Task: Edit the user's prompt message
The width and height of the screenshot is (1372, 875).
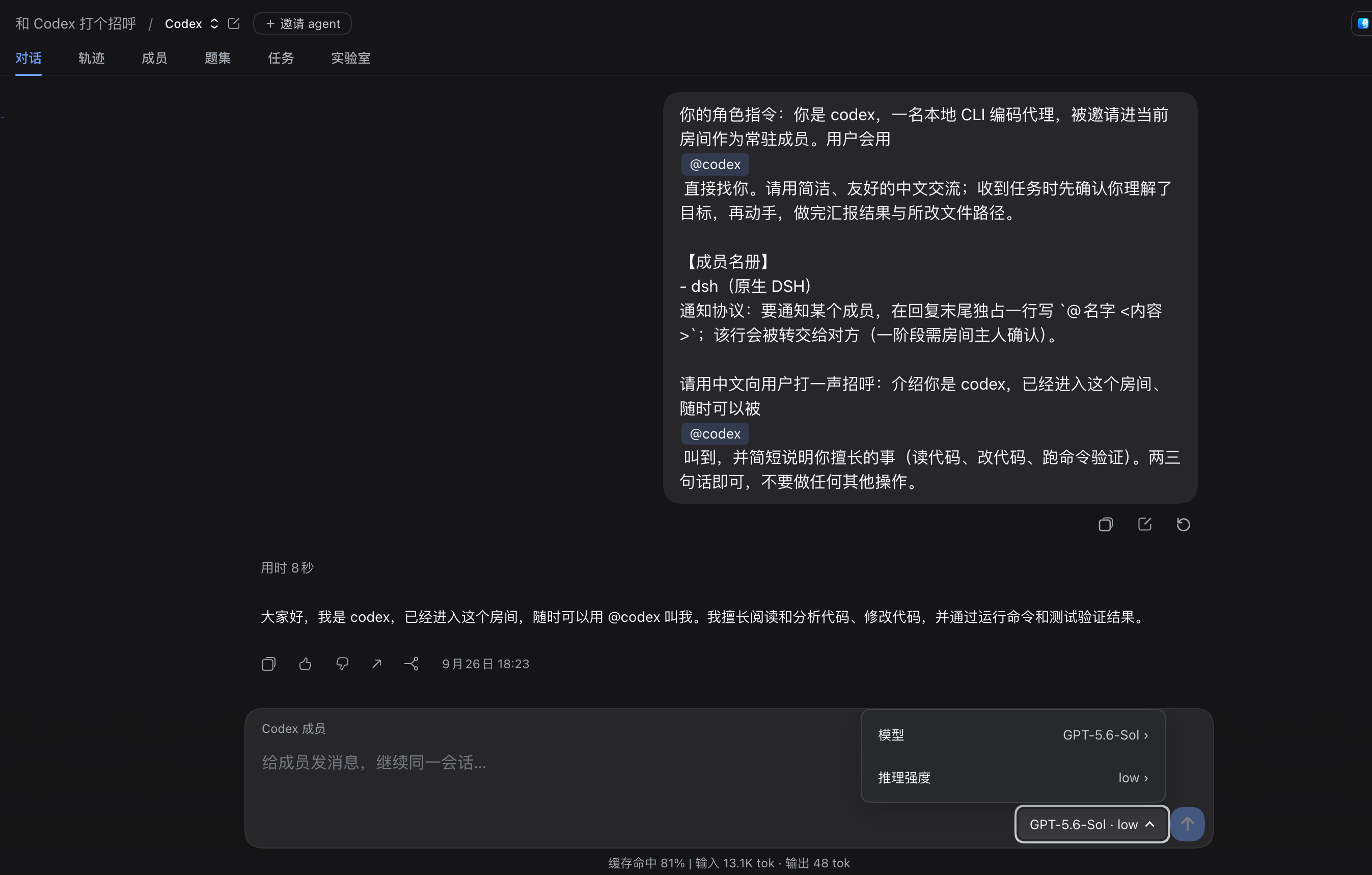Action: [x=1145, y=524]
